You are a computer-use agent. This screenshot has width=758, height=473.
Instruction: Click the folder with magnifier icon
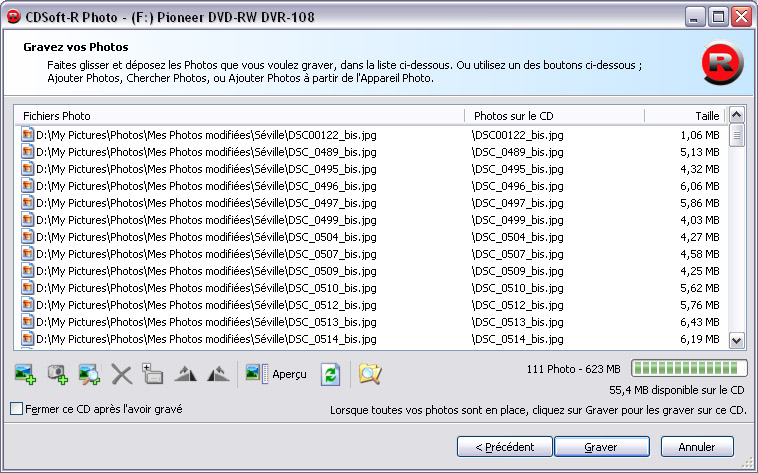[370, 374]
